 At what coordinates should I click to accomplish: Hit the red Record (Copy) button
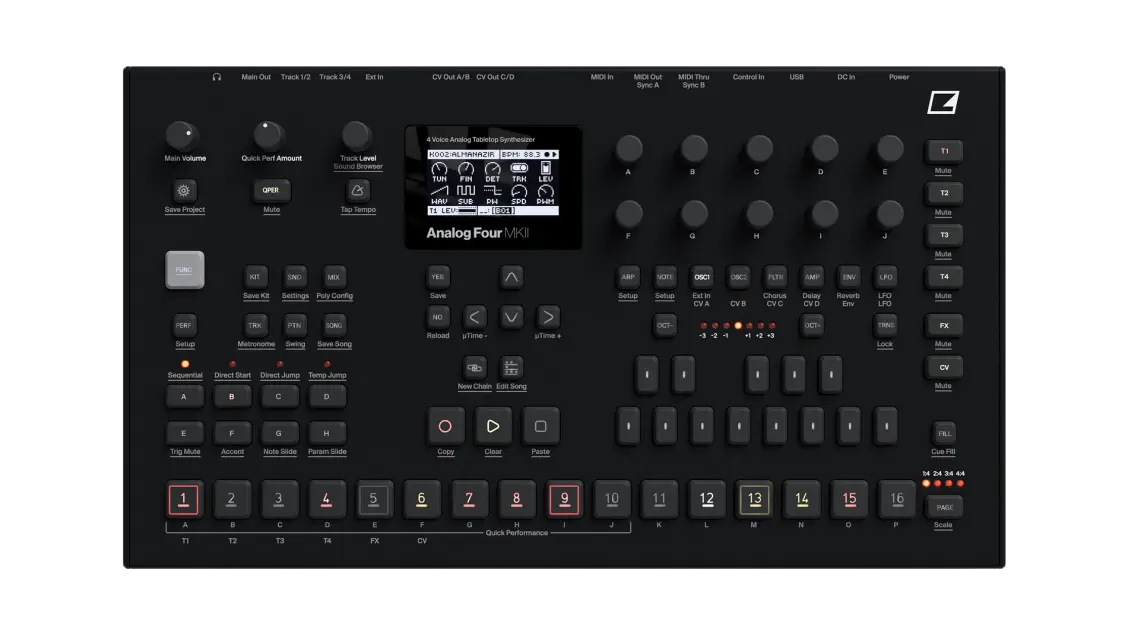445,426
